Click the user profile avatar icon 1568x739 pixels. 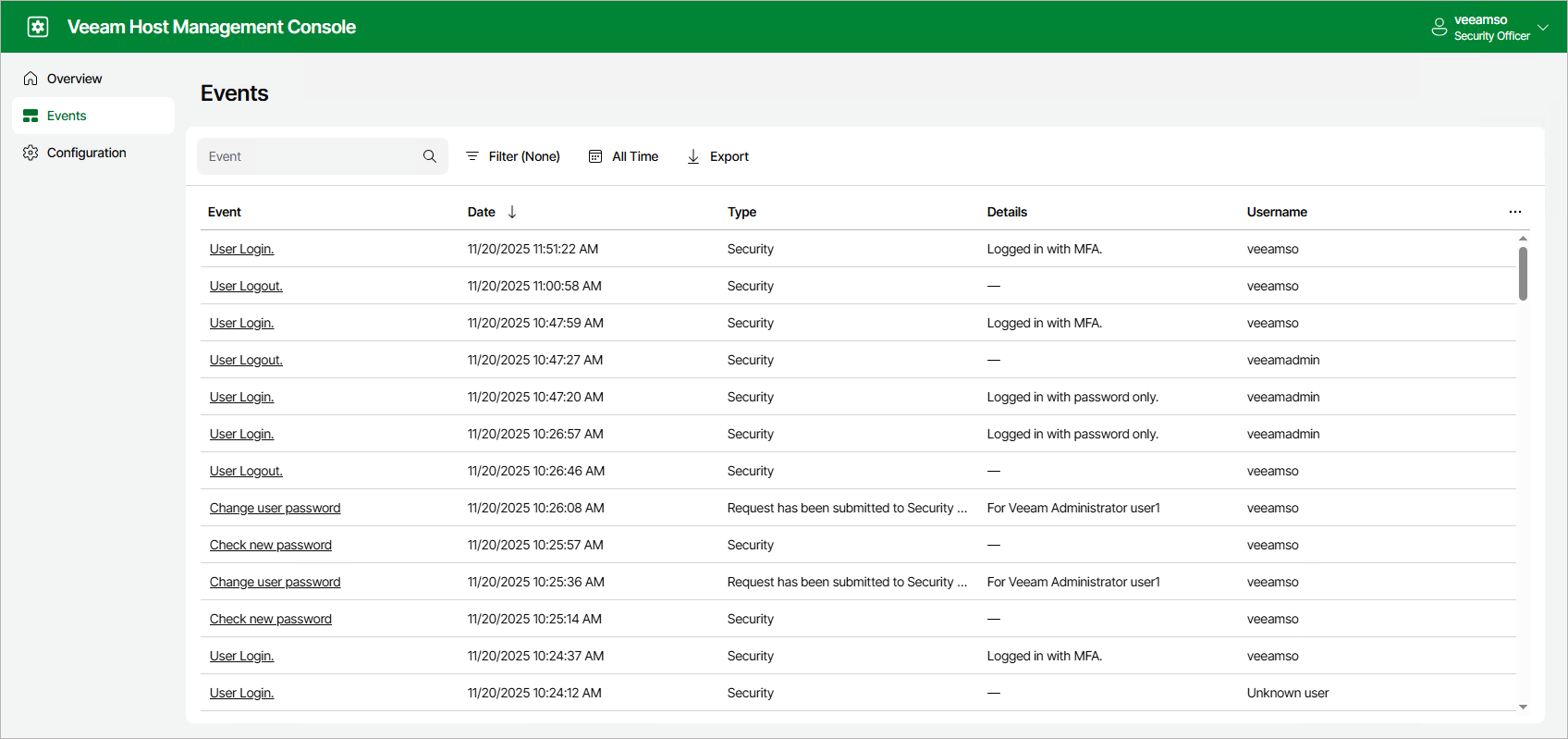[1439, 27]
